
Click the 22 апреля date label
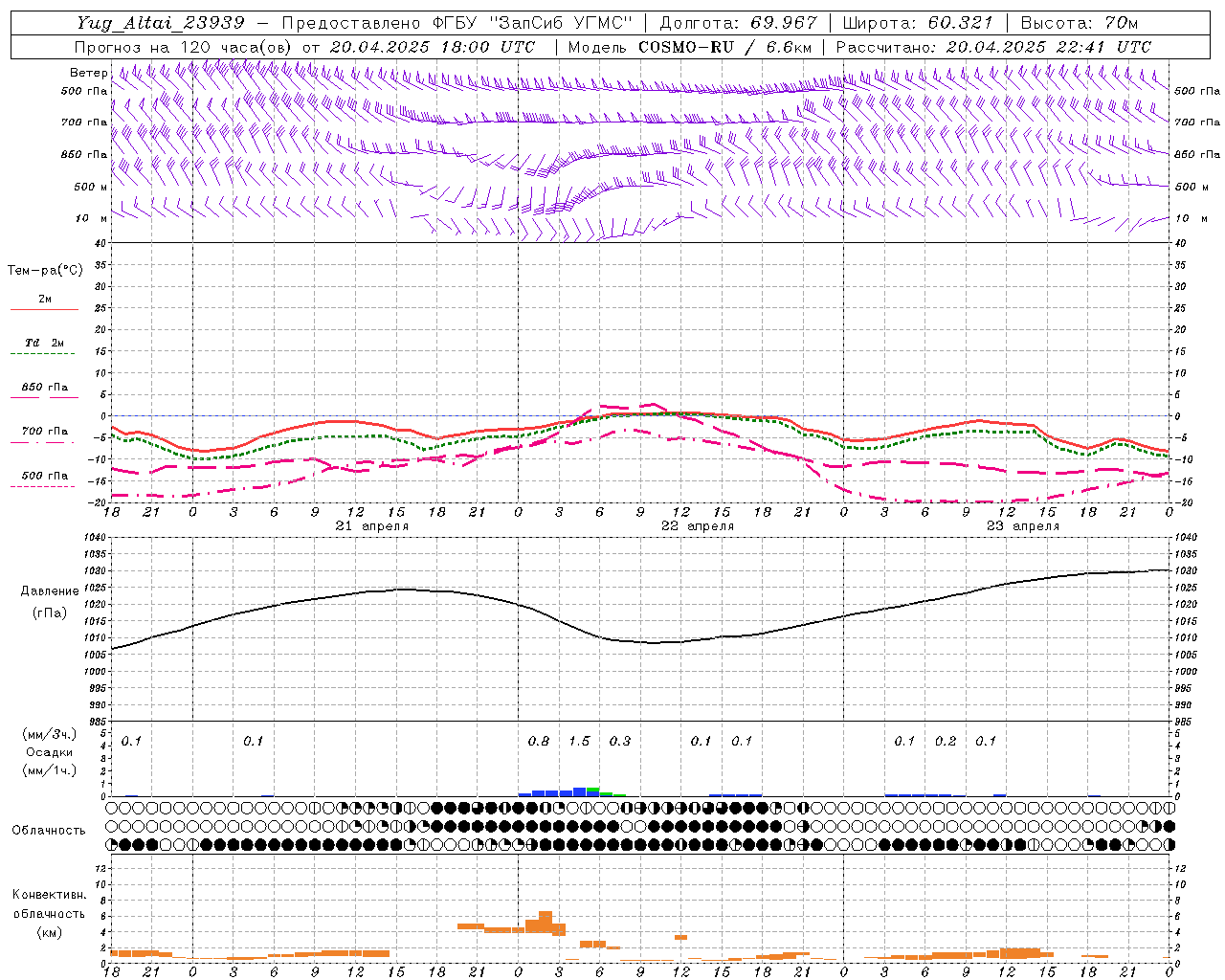pyautogui.click(x=698, y=526)
